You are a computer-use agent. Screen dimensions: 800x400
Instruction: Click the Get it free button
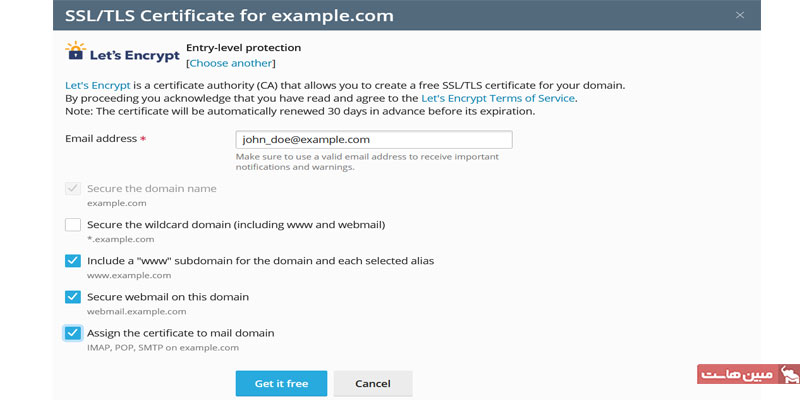click(x=281, y=384)
